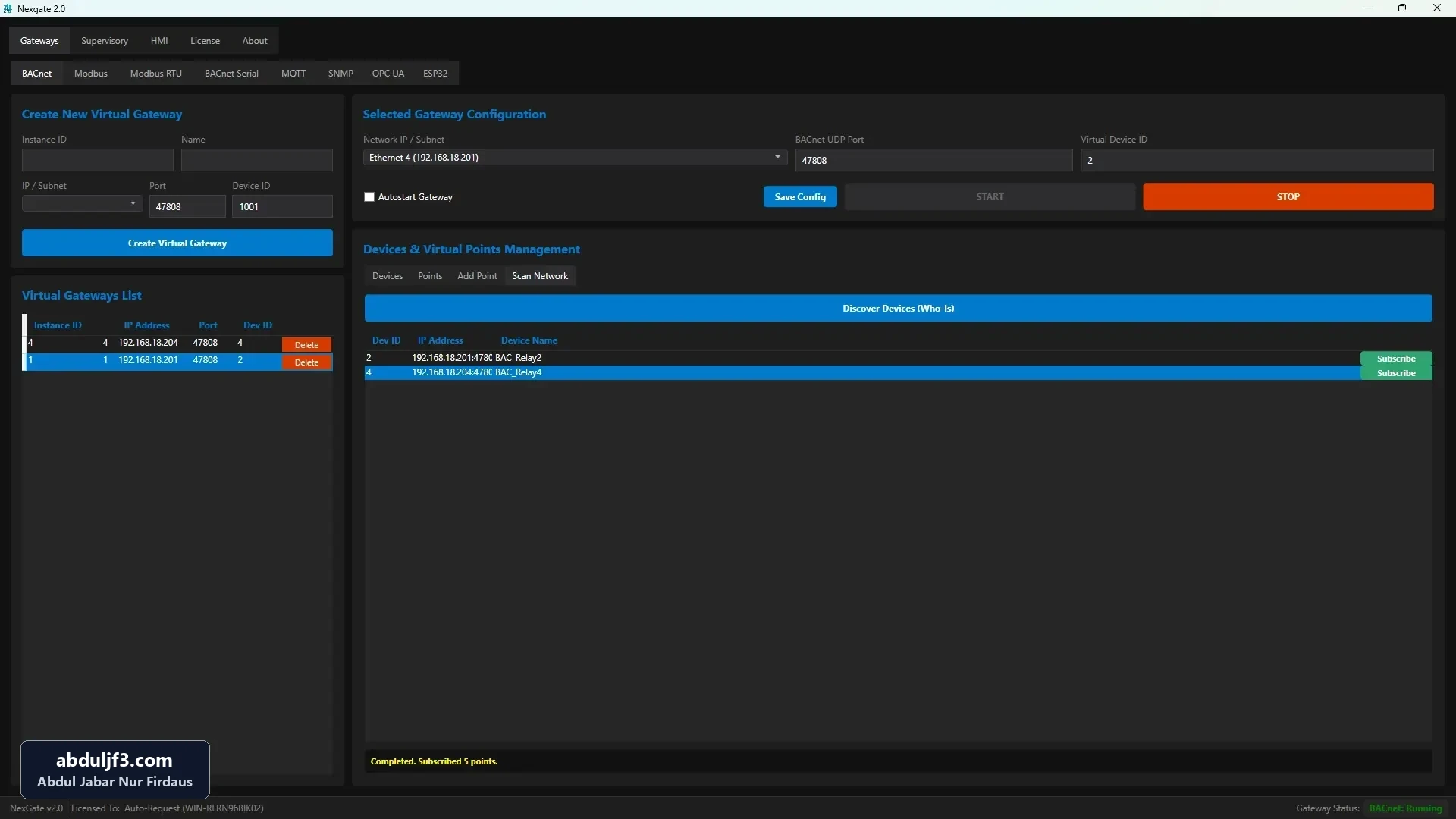Click the Virtual Device ID field

click(x=1257, y=160)
